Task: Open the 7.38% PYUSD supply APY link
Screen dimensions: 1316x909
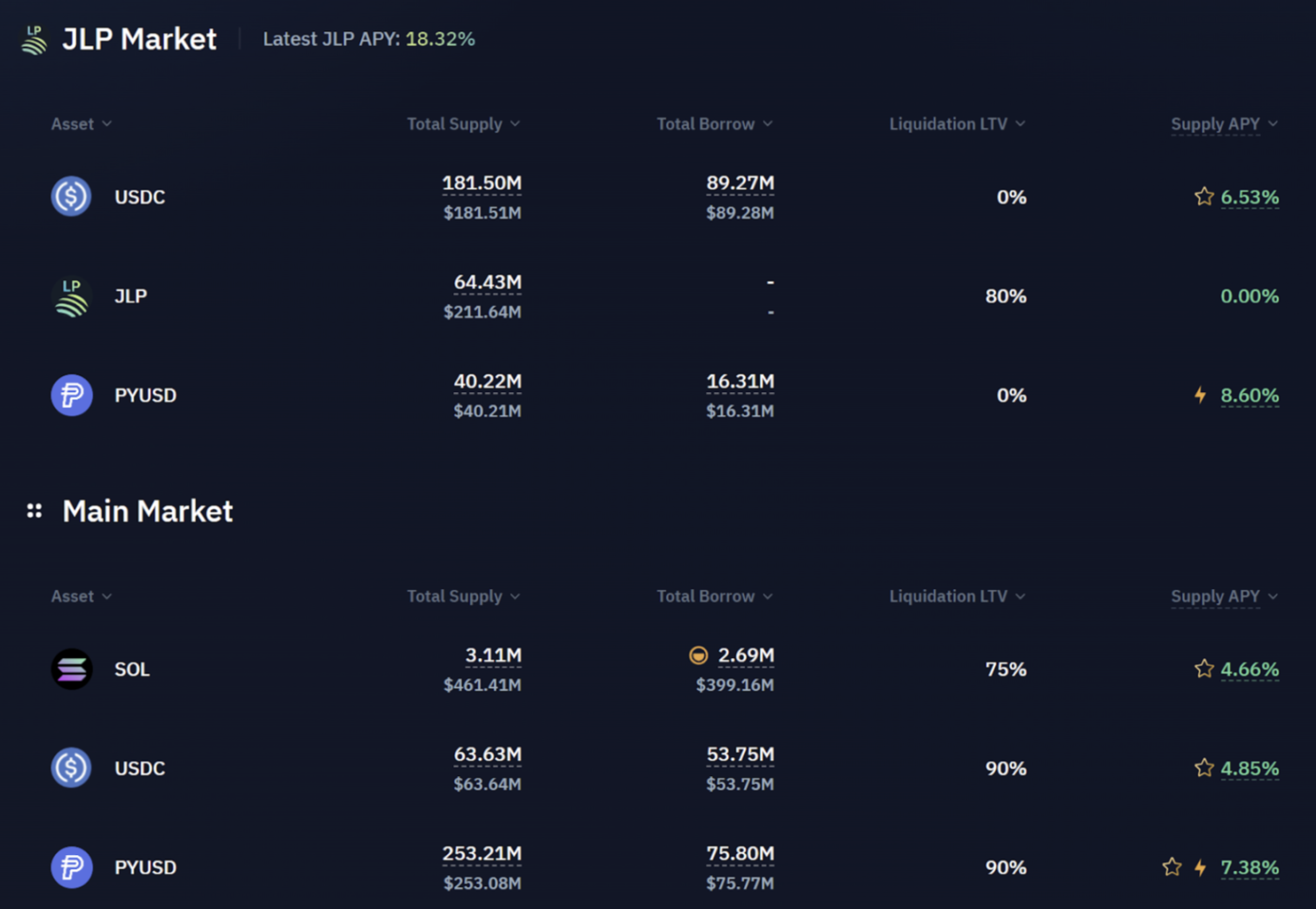Action: coord(1249,867)
